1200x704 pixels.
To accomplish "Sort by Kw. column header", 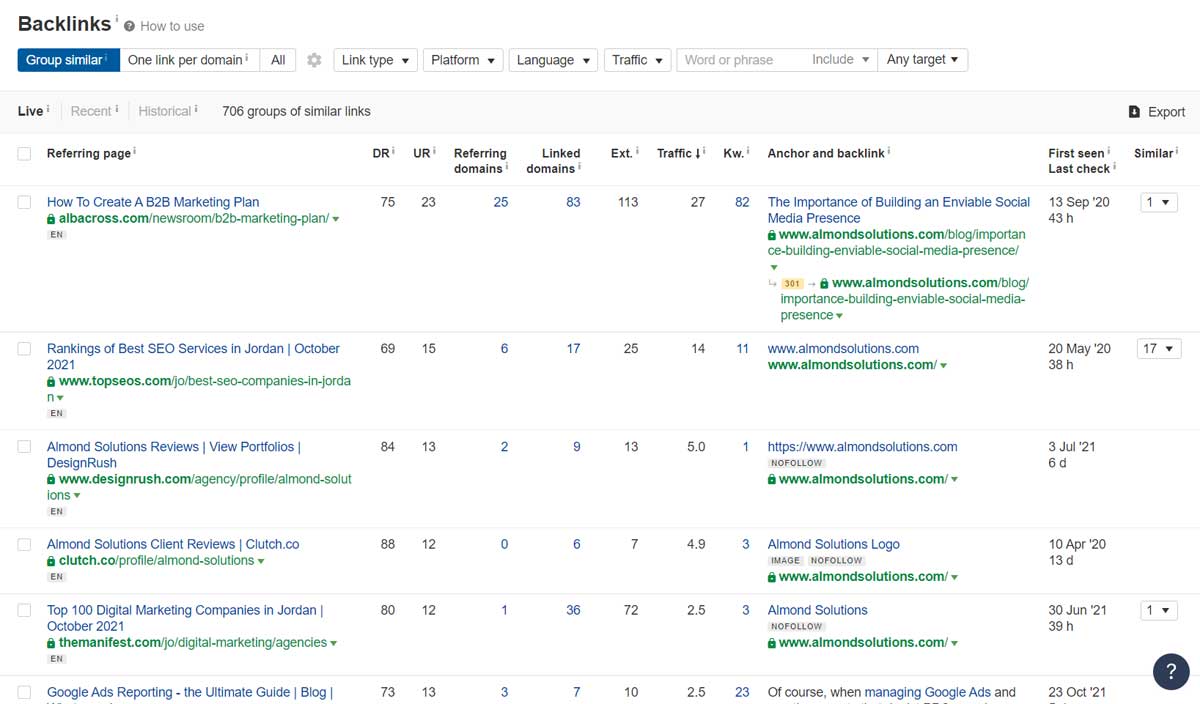I will tap(733, 153).
